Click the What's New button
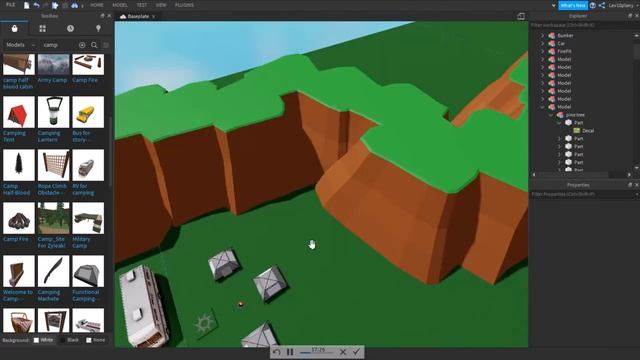The image size is (640, 360). click(573, 5)
